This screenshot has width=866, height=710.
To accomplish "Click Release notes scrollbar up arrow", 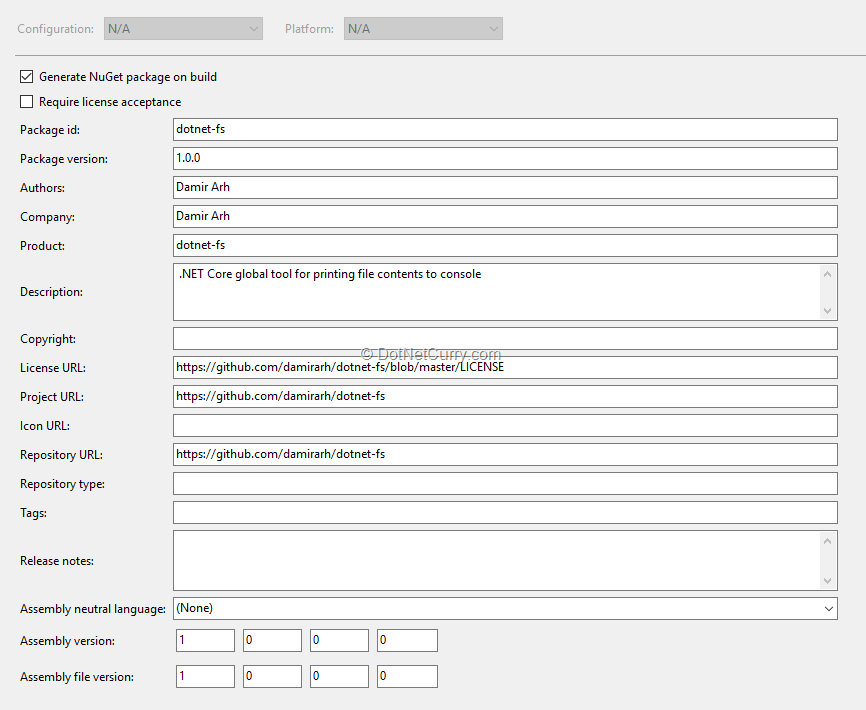I will pos(827,541).
